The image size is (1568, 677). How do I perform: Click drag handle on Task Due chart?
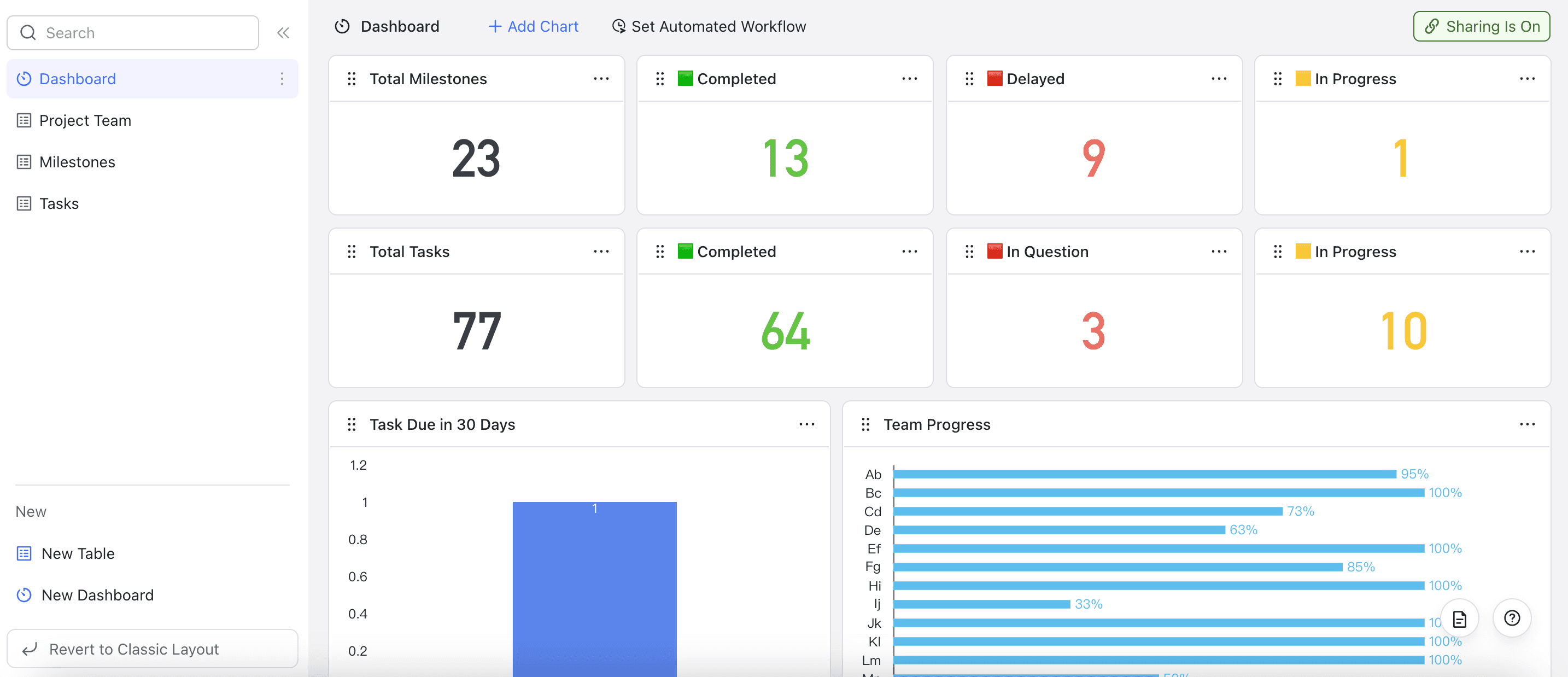coord(351,424)
